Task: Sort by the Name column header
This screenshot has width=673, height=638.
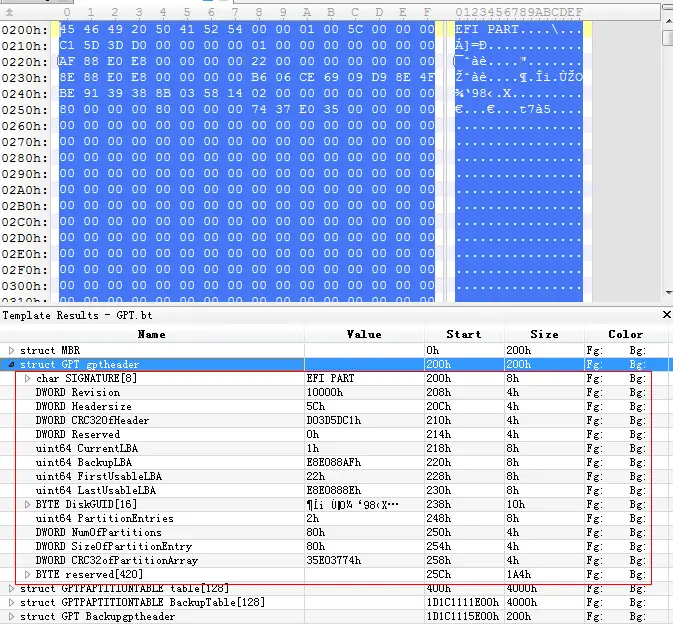Action: 152,334
